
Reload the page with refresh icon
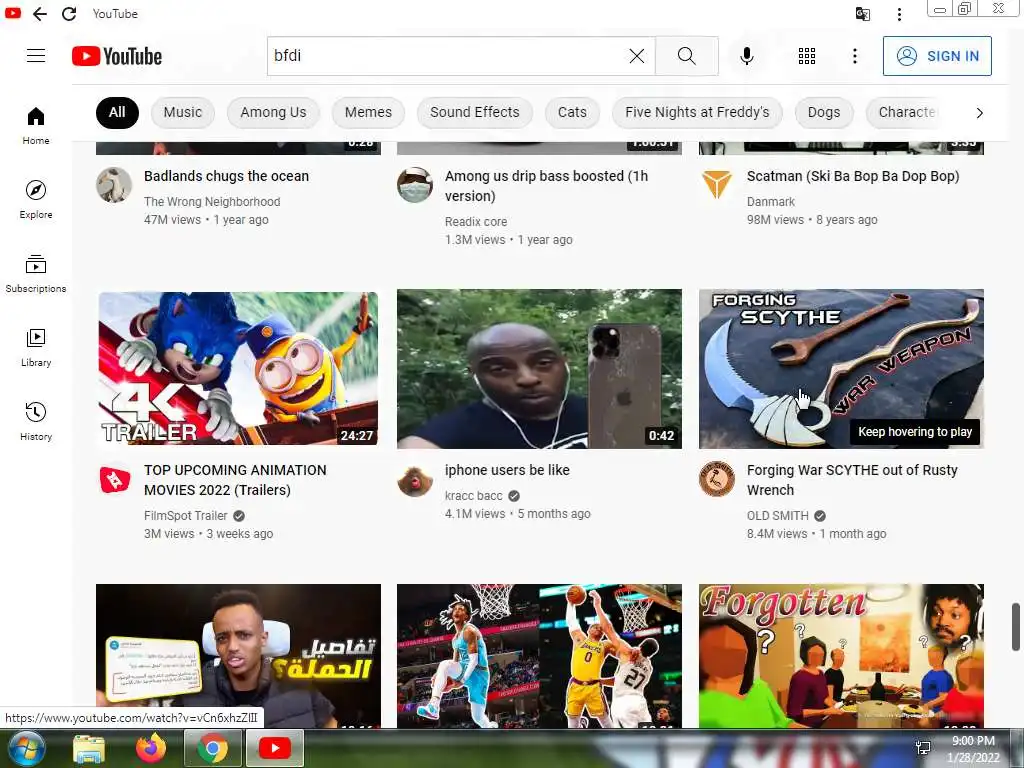[x=69, y=14]
